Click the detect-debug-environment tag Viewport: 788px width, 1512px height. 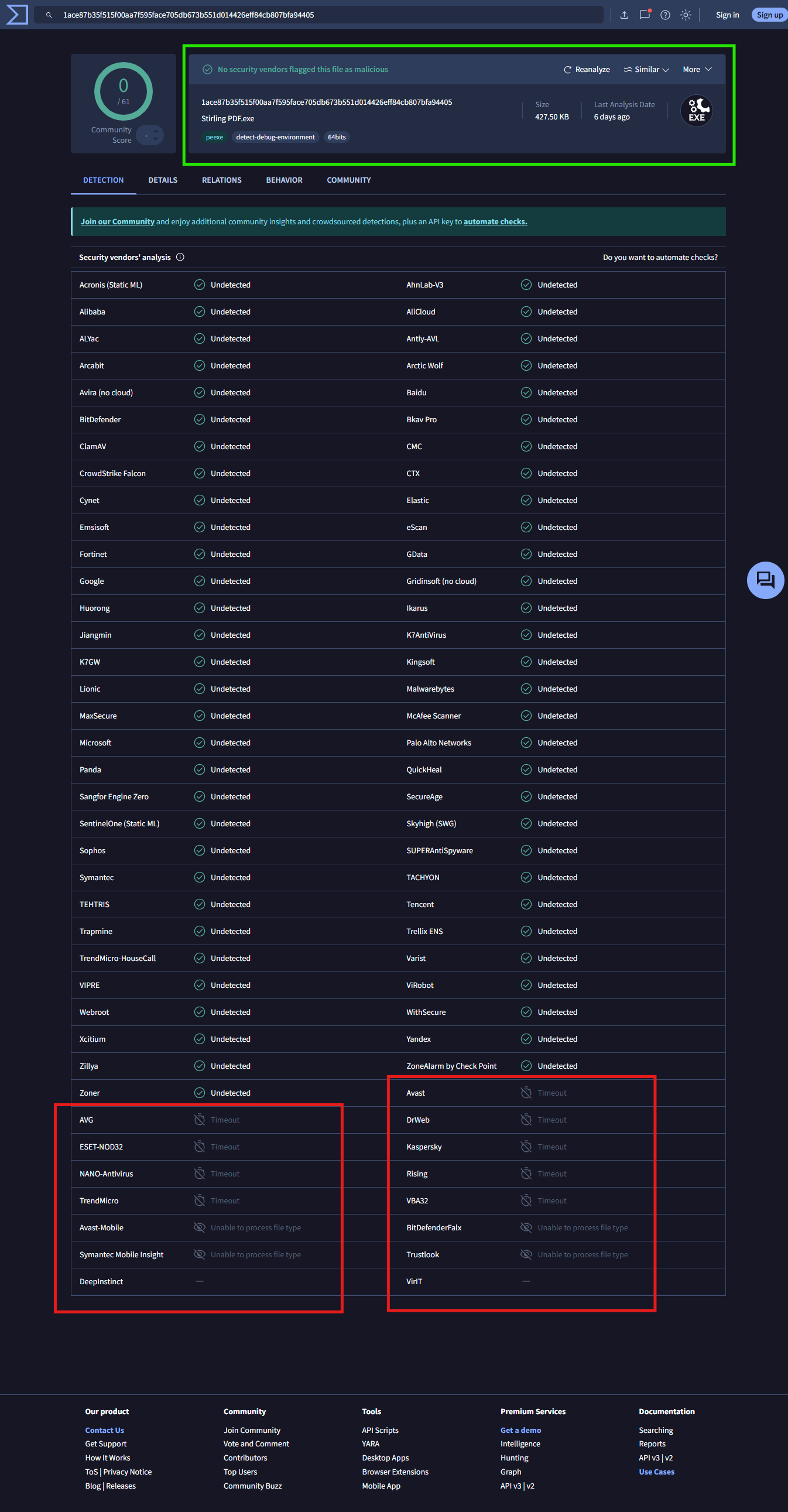point(275,138)
